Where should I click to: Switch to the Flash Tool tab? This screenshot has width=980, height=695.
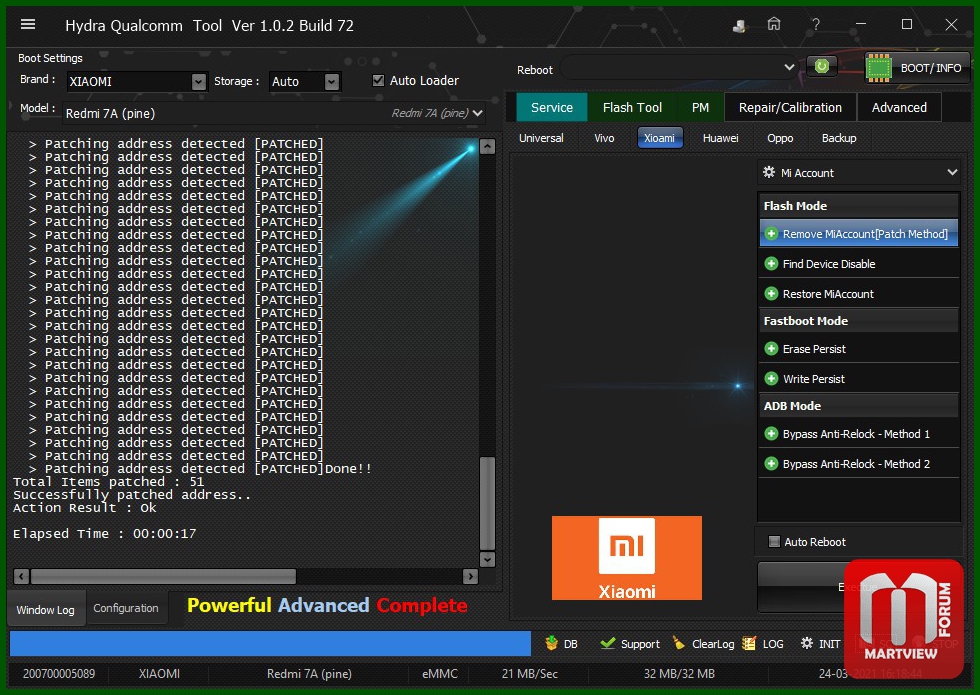[632, 108]
